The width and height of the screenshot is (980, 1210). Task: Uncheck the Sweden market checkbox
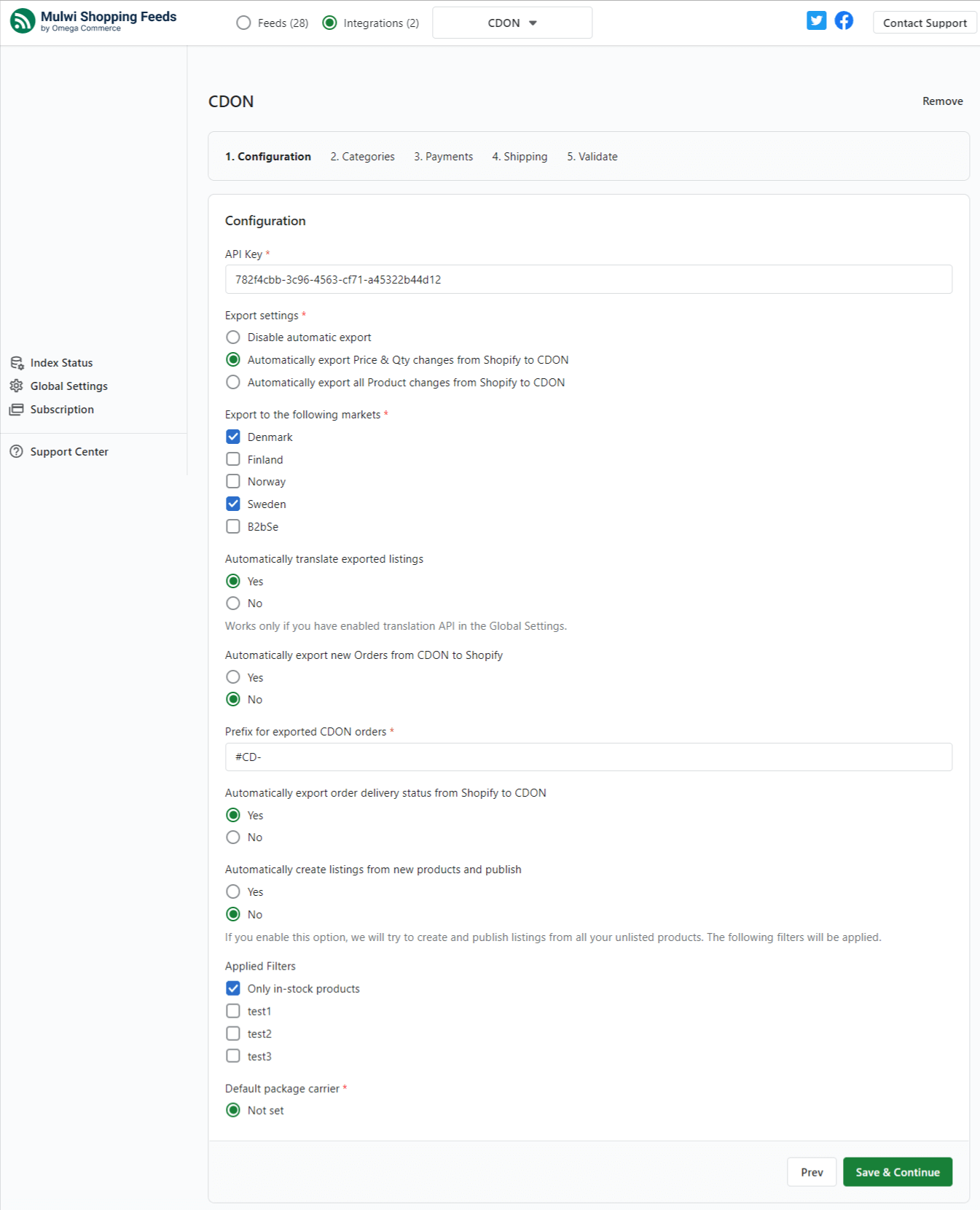[x=233, y=504]
